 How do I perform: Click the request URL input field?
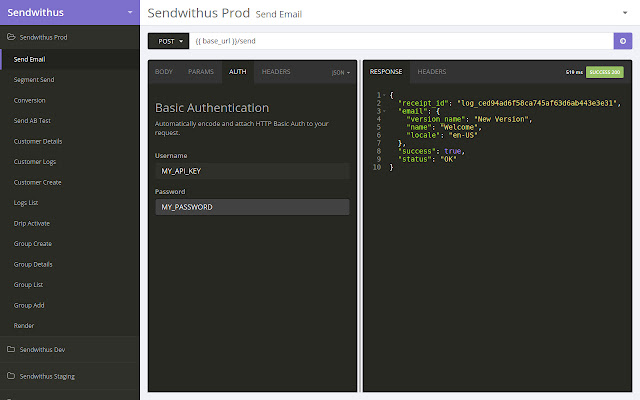coord(400,41)
